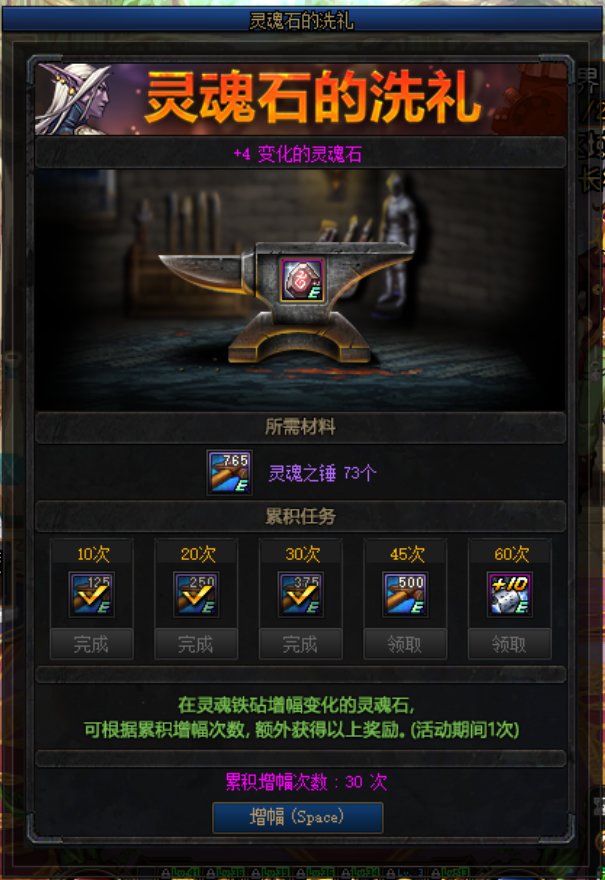
Task: Claim the 45次 reward with 领取
Action: tap(405, 644)
